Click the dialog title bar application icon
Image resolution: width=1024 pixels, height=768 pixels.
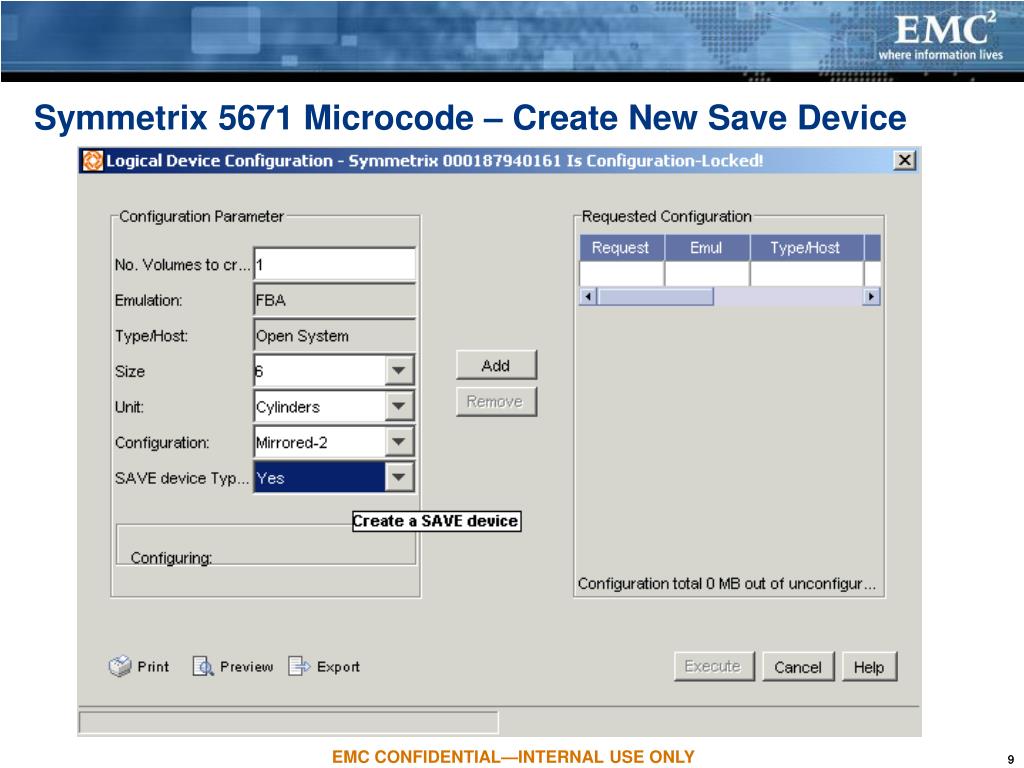click(93, 161)
